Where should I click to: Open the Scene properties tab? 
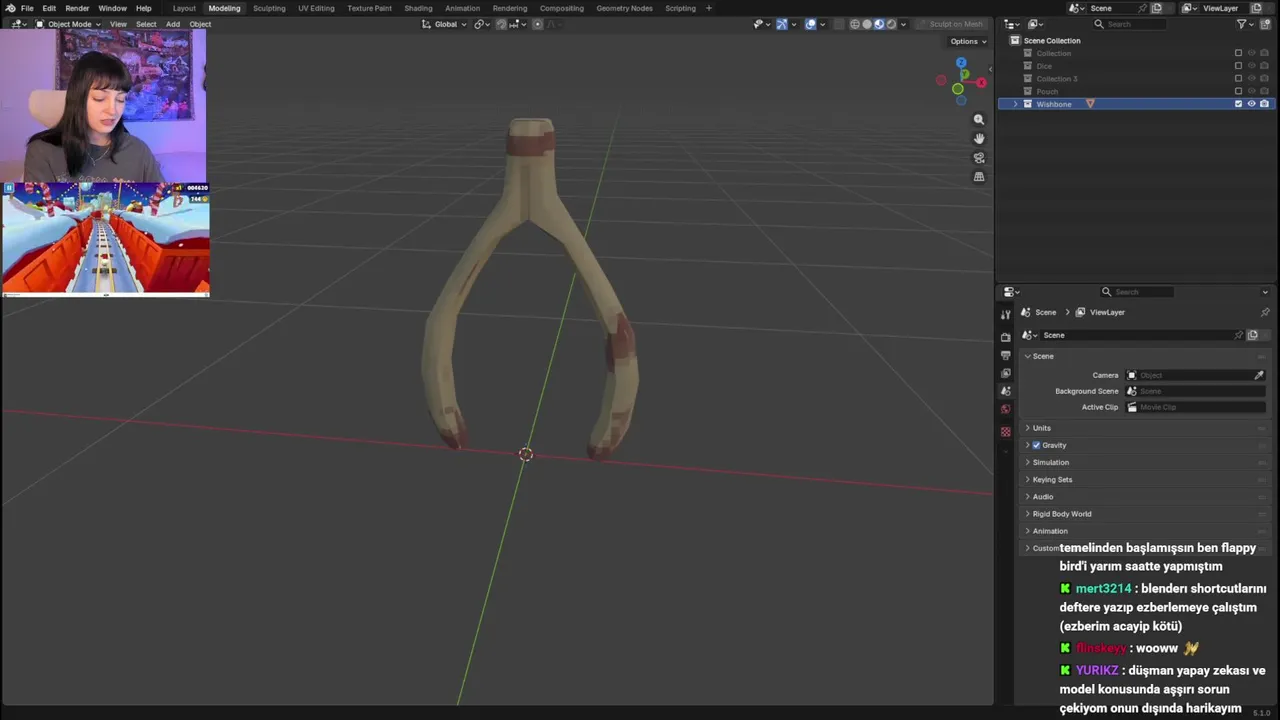tap(1006, 391)
